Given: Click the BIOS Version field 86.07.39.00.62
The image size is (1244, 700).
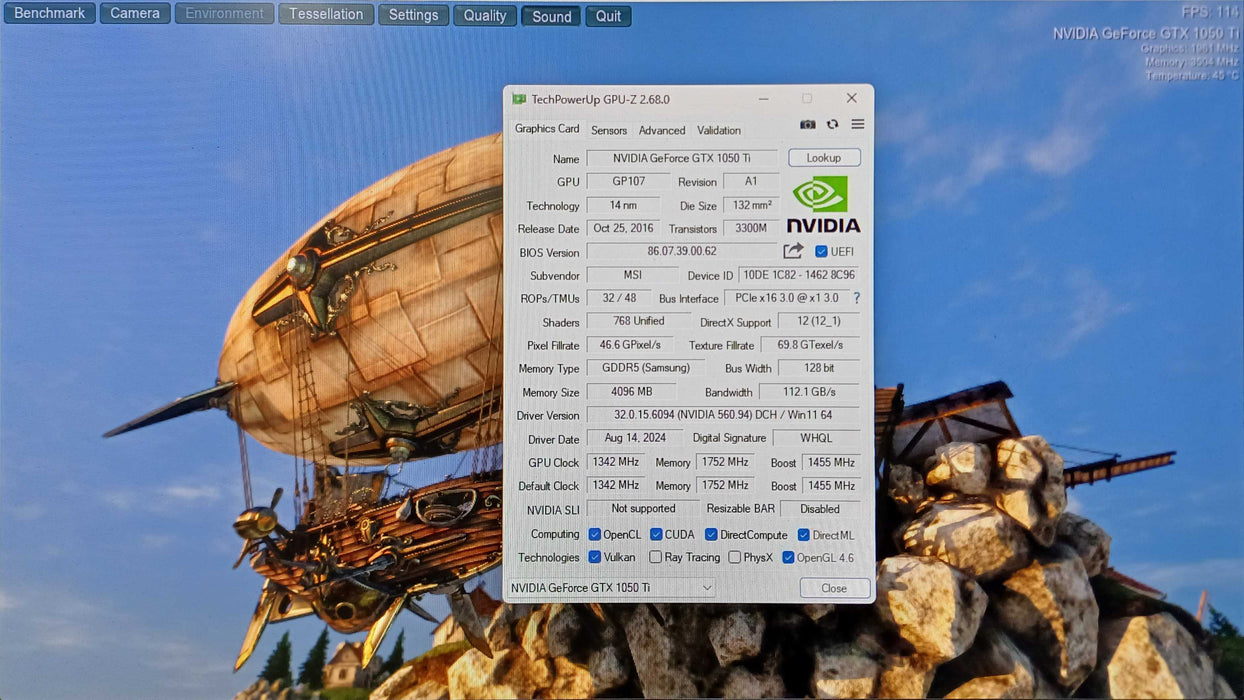Looking at the screenshot, I should tap(682, 251).
